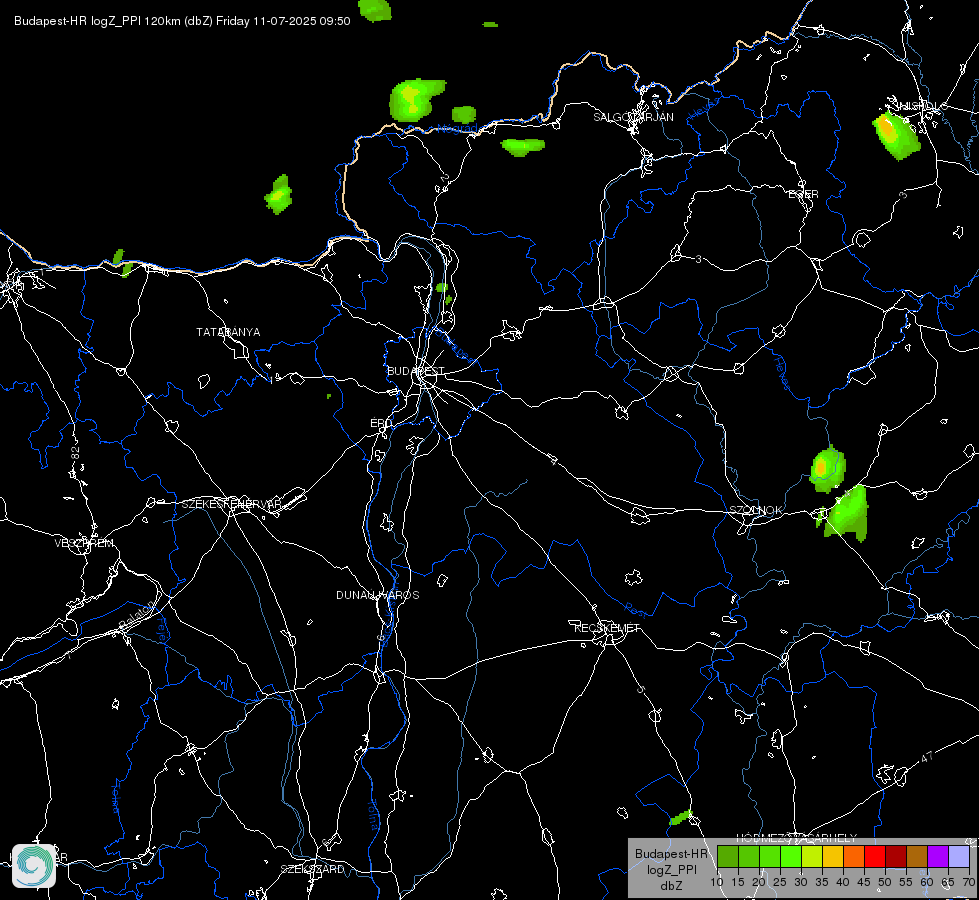
Task: Pick the 45-50 dBZ bright red legend swatch
Action: (875, 856)
